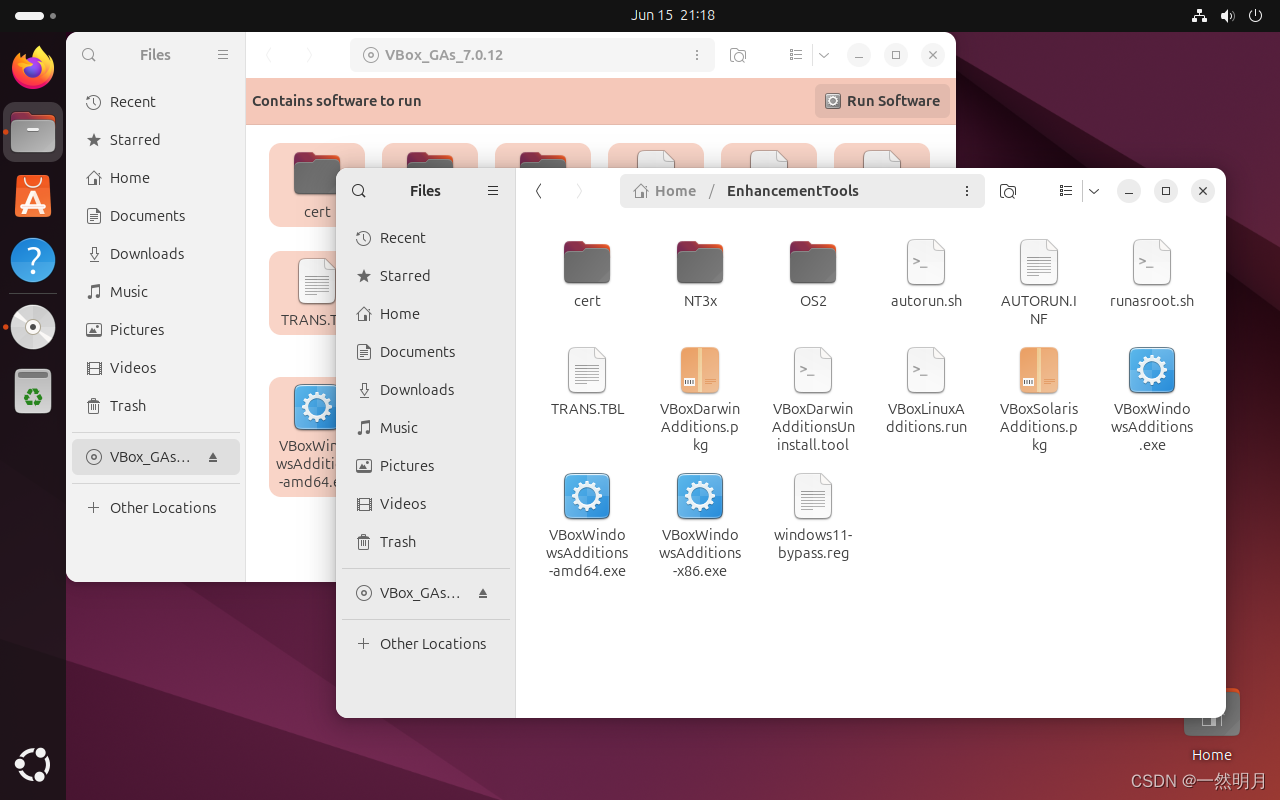
Task: Open the mounted disc icon in dock
Action: (33, 326)
